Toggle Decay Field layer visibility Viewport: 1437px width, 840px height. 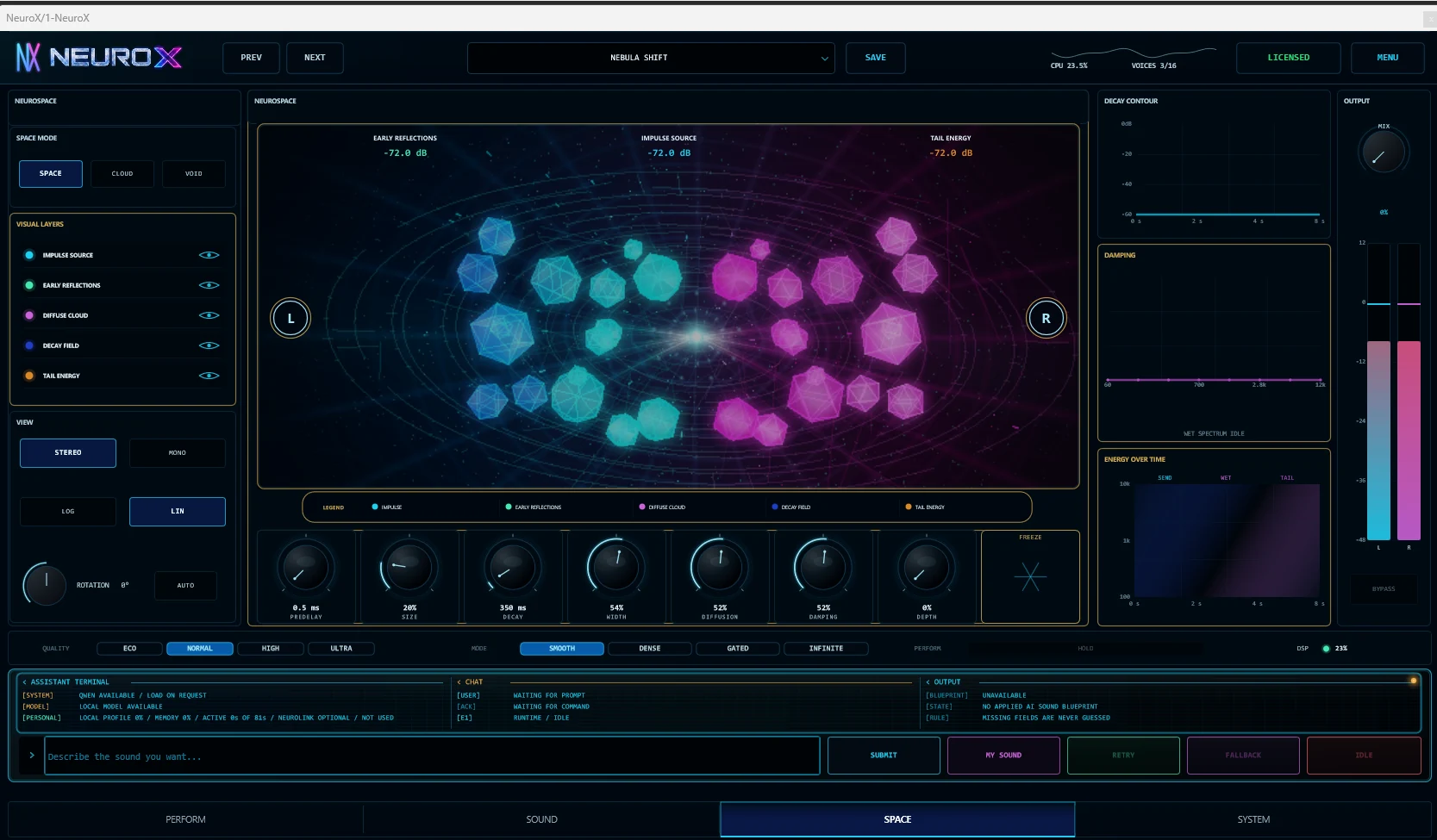click(x=209, y=345)
